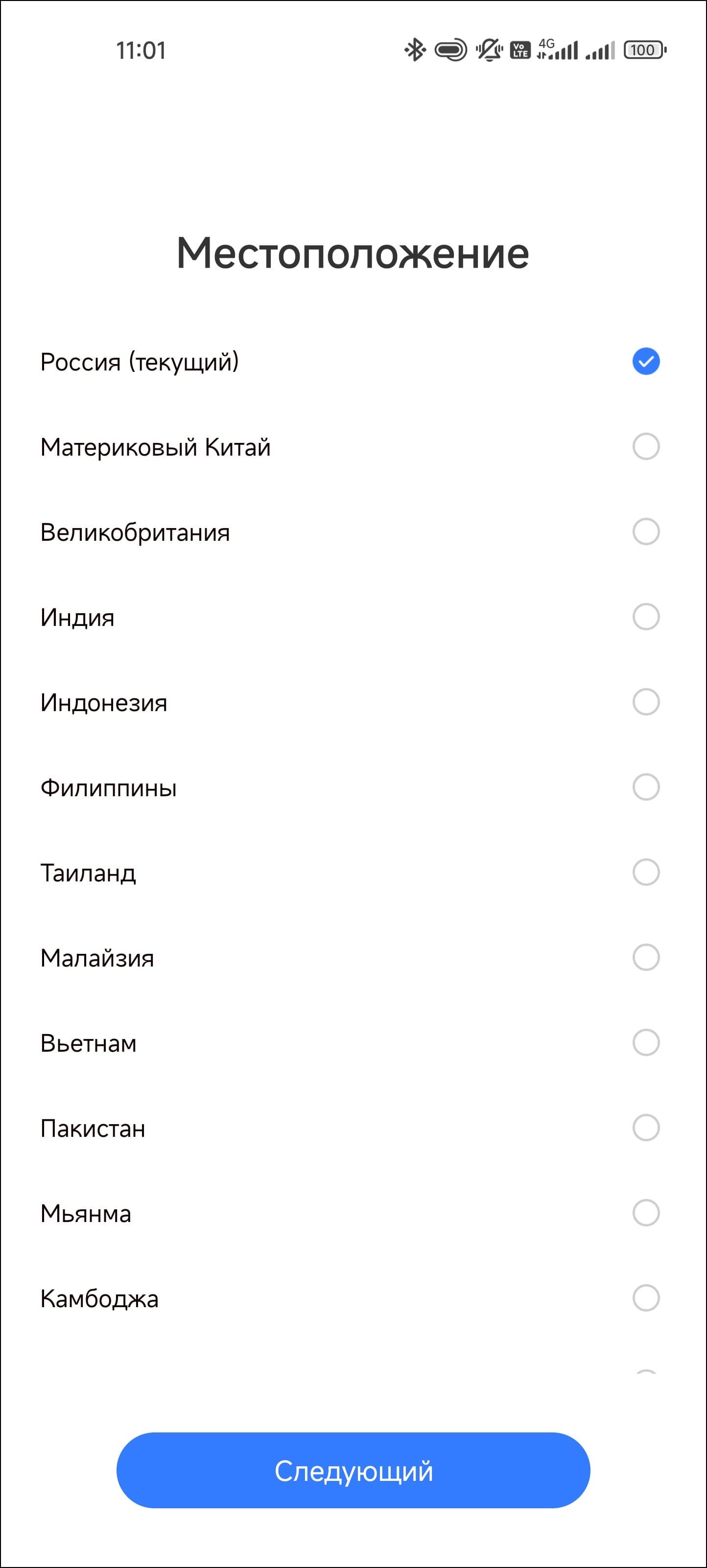The image size is (707, 1568).
Task: Tap the second SIM signal bars icon
Action: 600,51
